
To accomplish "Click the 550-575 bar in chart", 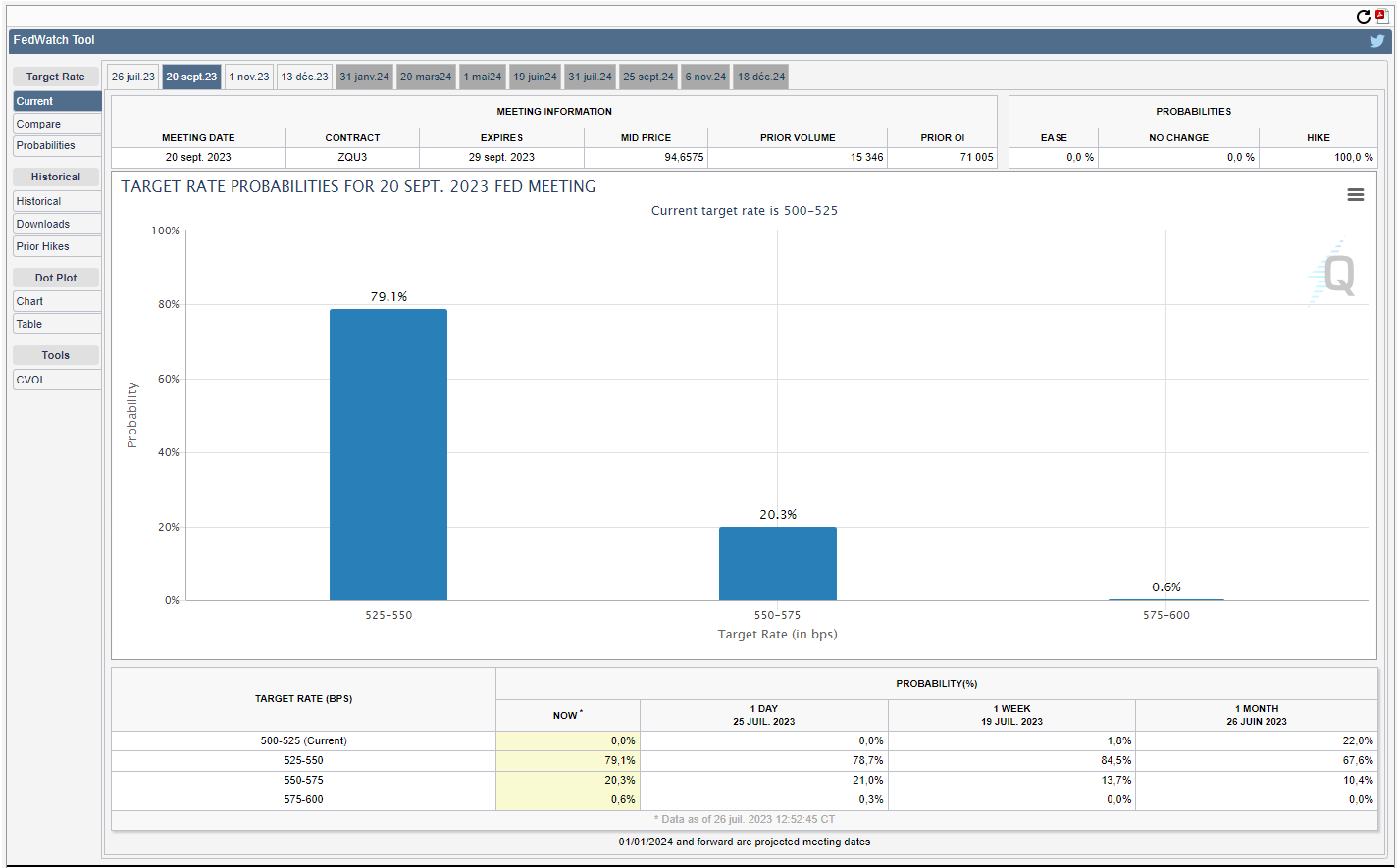I will coord(778,564).
